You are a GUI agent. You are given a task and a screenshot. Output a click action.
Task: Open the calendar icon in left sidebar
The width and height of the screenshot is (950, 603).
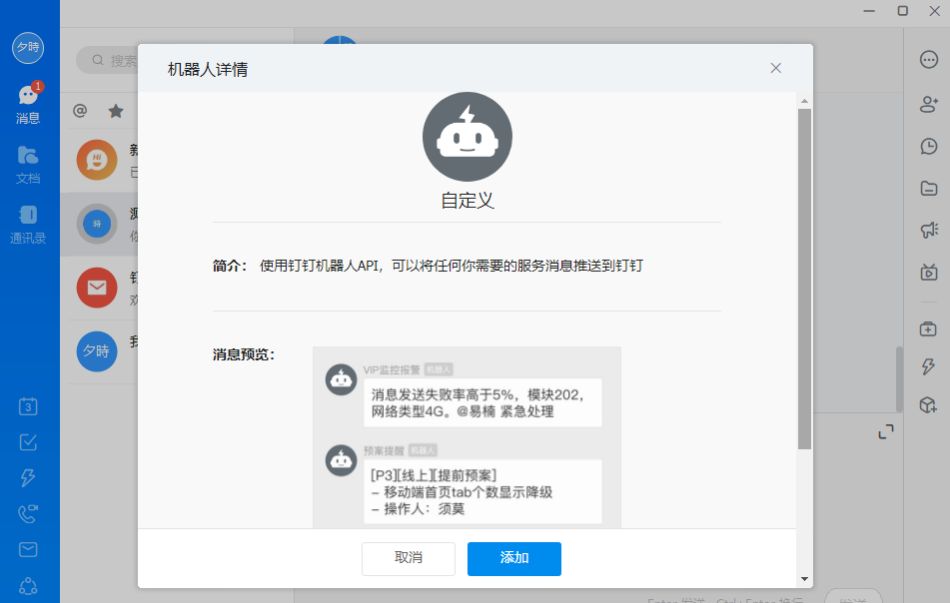coord(28,406)
